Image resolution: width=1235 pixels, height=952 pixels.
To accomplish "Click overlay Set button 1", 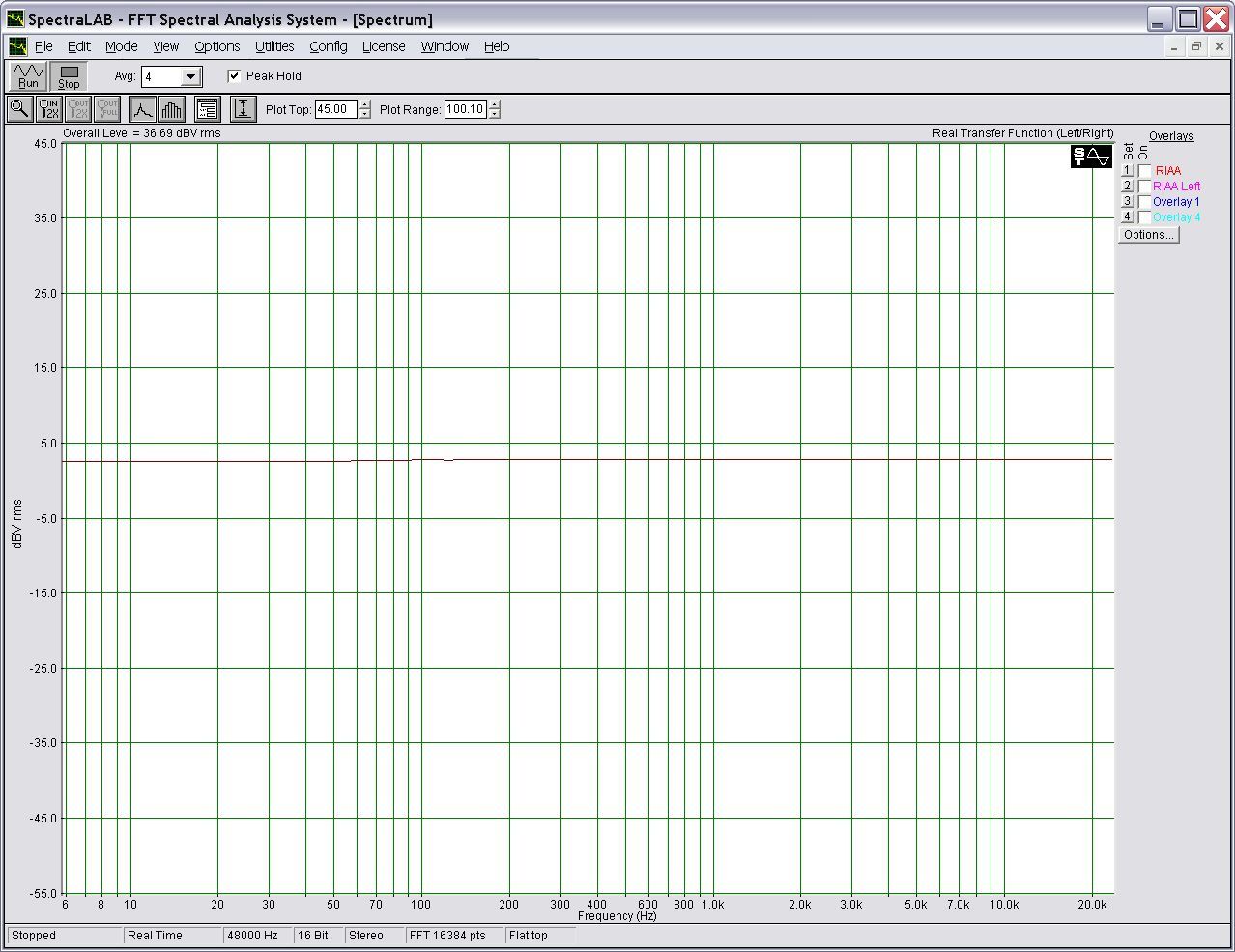I will [1127, 171].
